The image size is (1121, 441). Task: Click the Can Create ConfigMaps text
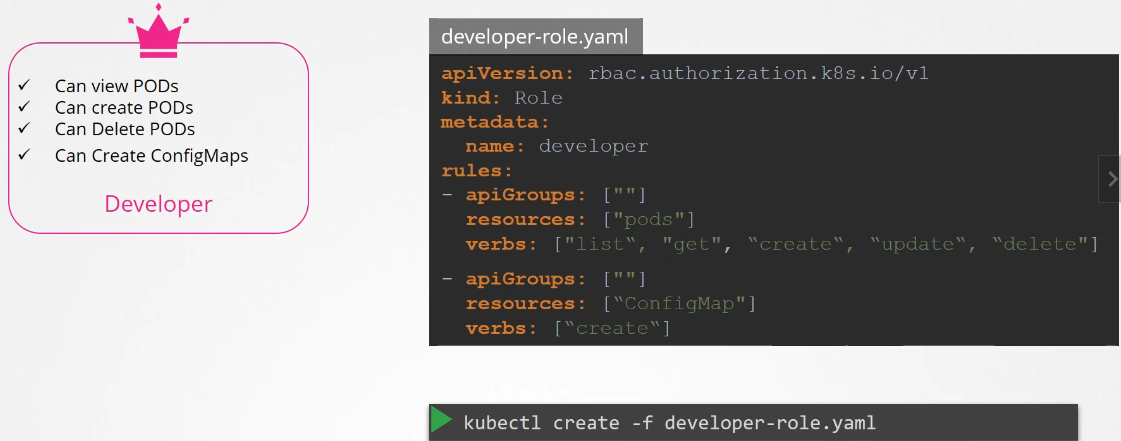pos(151,155)
